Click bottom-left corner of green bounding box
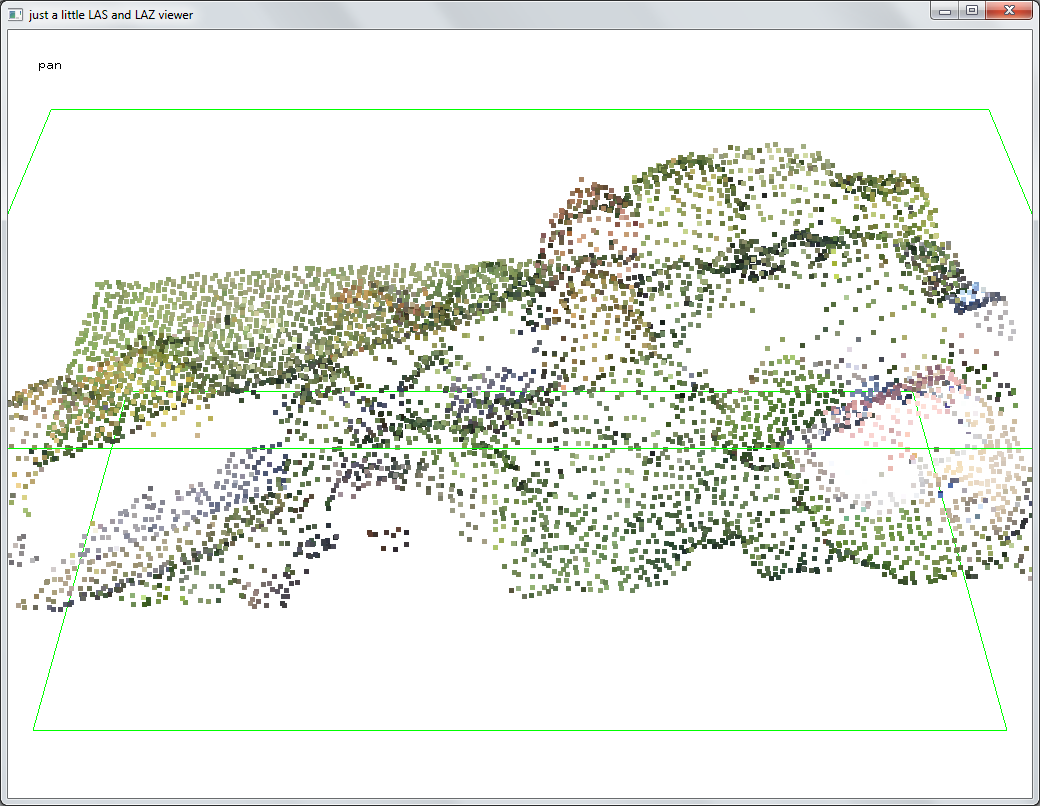 34,730
